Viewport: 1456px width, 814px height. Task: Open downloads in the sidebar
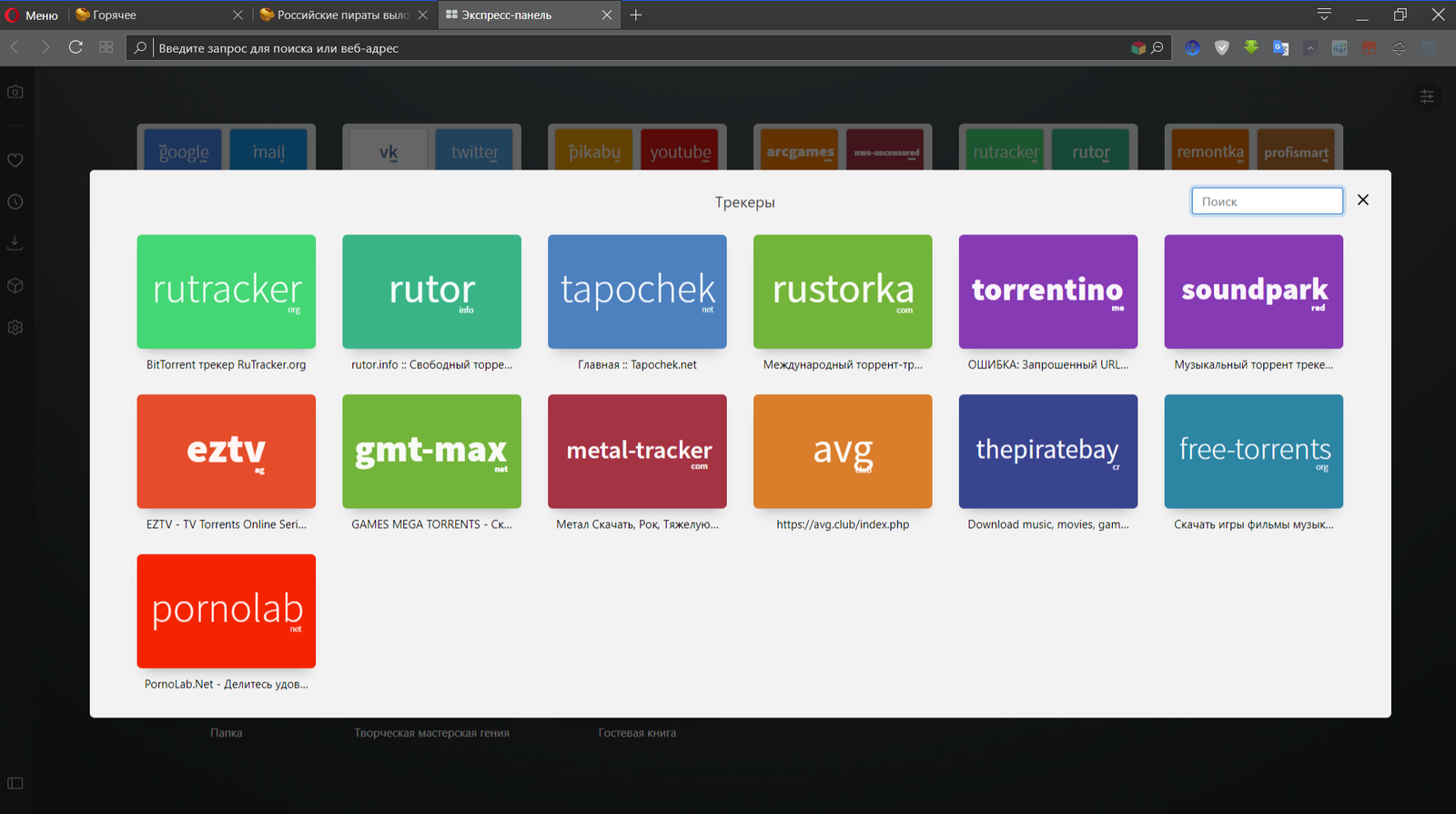click(x=15, y=243)
